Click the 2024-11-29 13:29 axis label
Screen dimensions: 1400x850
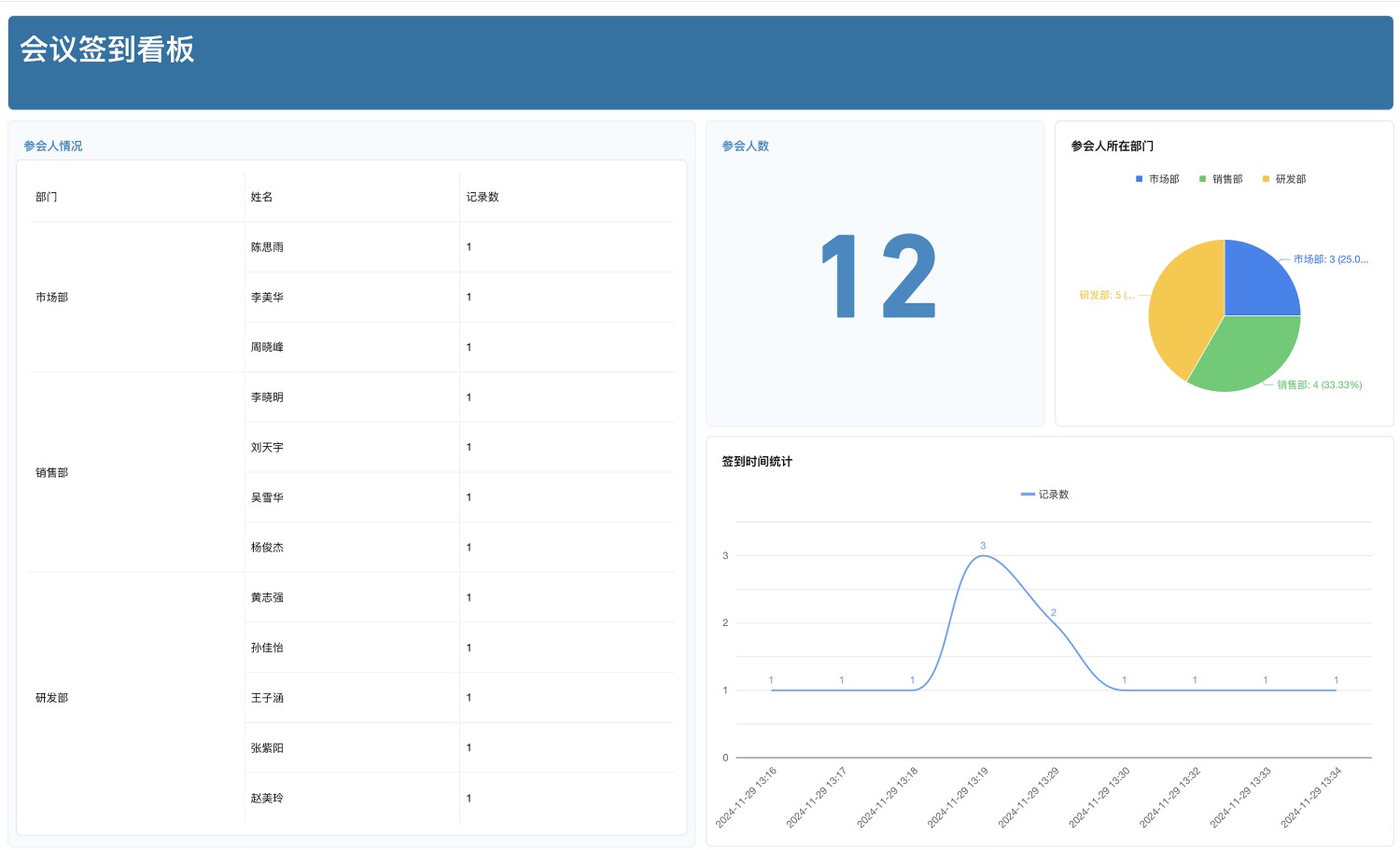1029,798
